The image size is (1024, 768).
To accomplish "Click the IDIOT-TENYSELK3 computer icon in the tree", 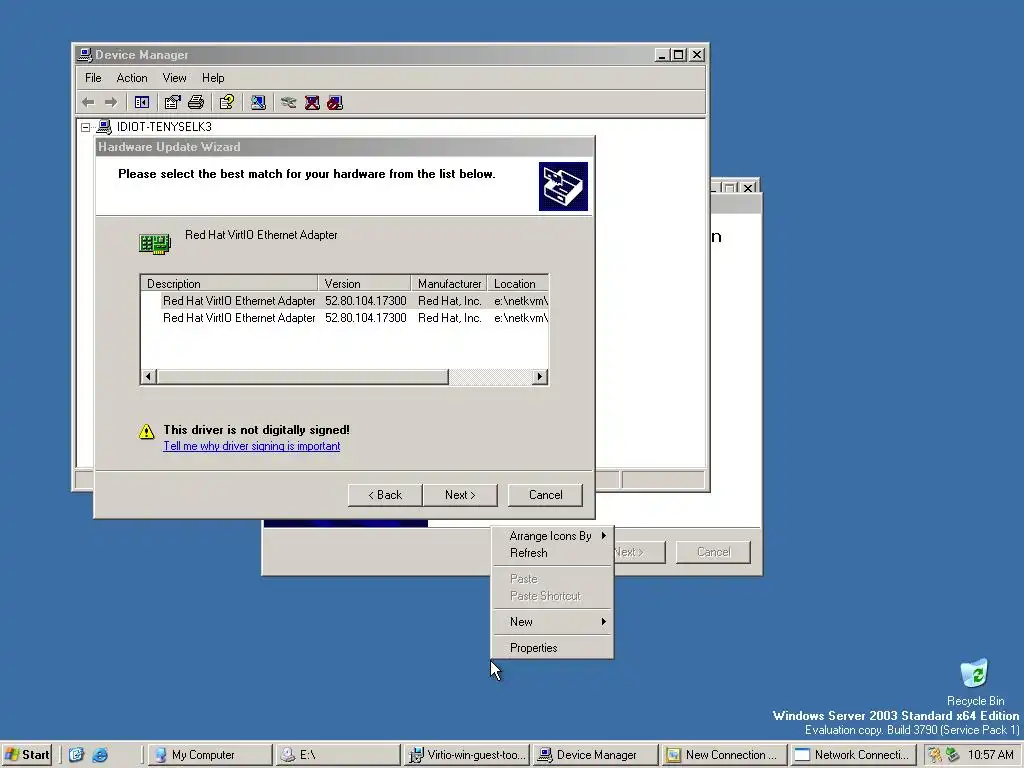I will tap(104, 127).
